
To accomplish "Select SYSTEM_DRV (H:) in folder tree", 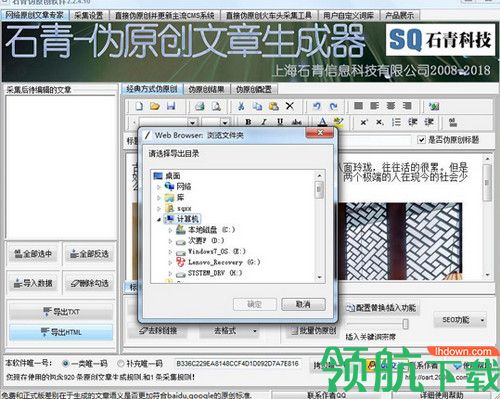I will [x=215, y=273].
